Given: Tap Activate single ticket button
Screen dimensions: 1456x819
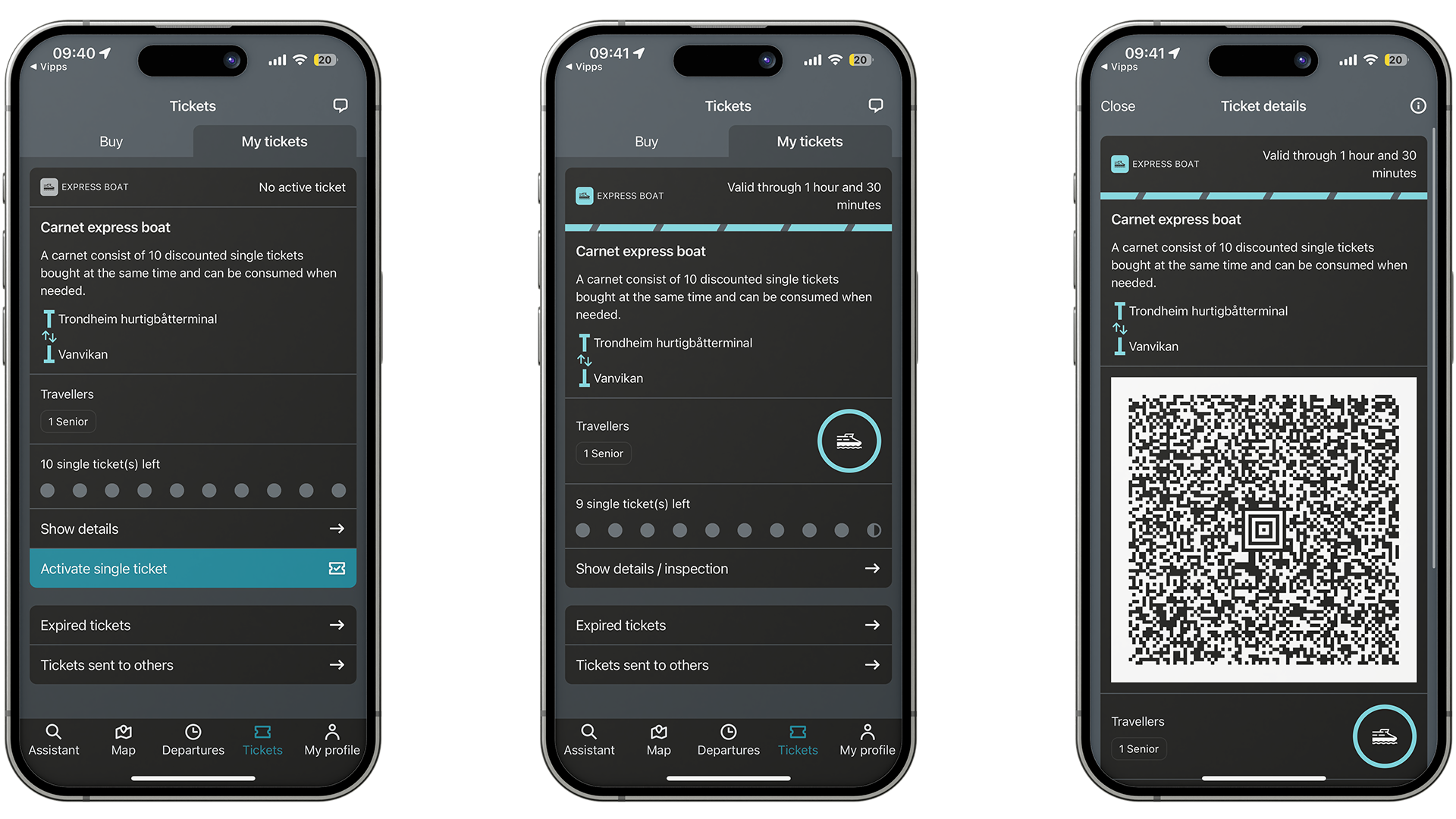Looking at the screenshot, I should pyautogui.click(x=193, y=568).
